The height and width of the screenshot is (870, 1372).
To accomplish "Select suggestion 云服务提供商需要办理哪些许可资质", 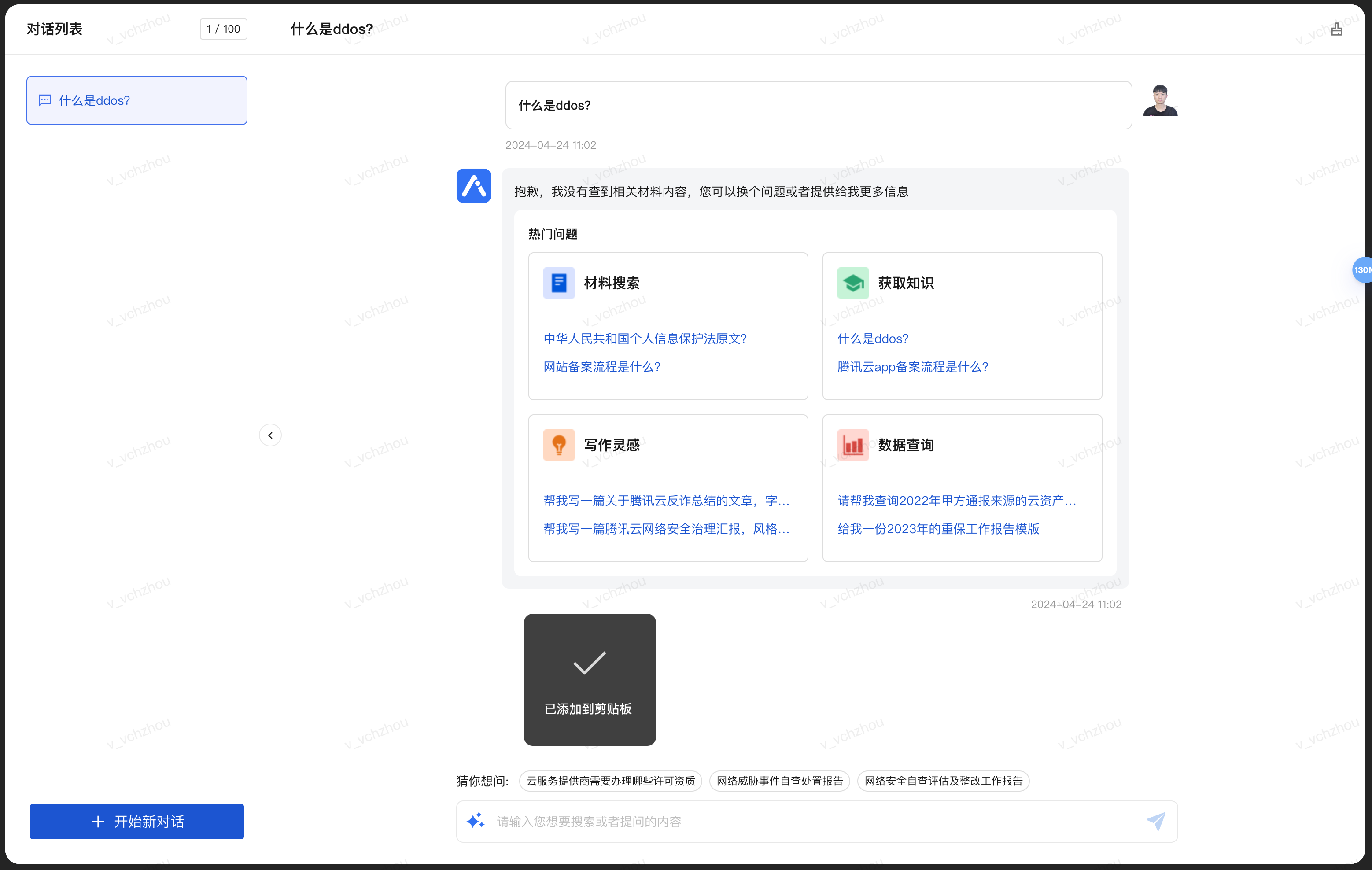I will click(x=611, y=781).
